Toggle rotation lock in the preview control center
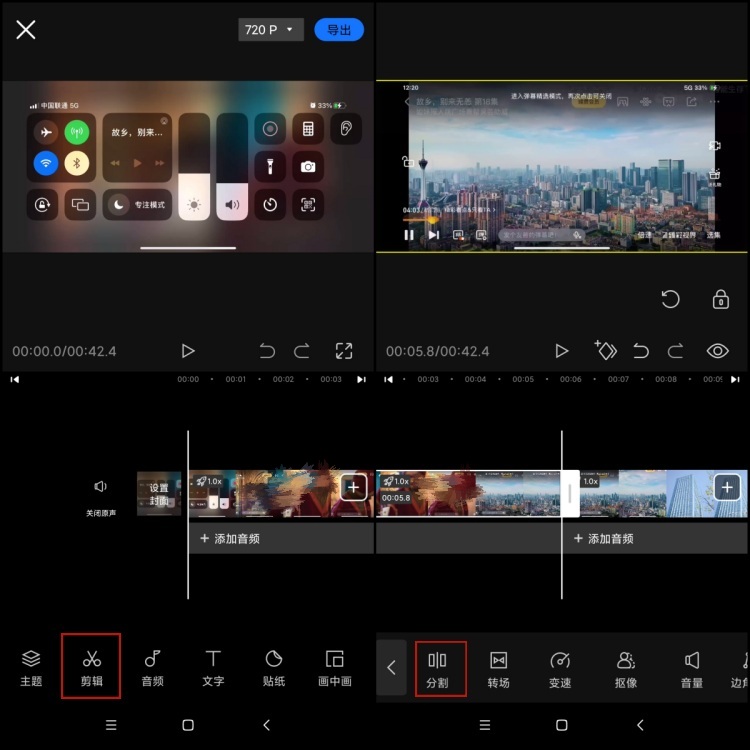Image resolution: width=750 pixels, height=750 pixels. tap(42, 205)
